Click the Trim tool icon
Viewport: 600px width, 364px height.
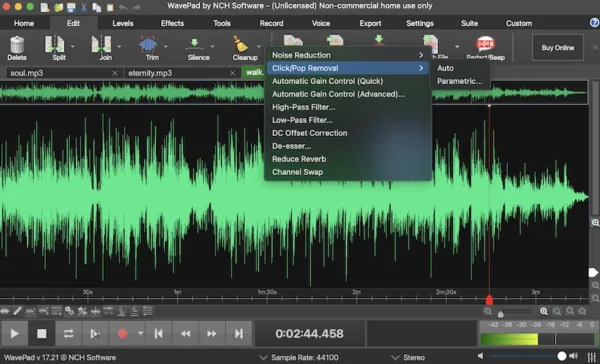click(x=148, y=44)
